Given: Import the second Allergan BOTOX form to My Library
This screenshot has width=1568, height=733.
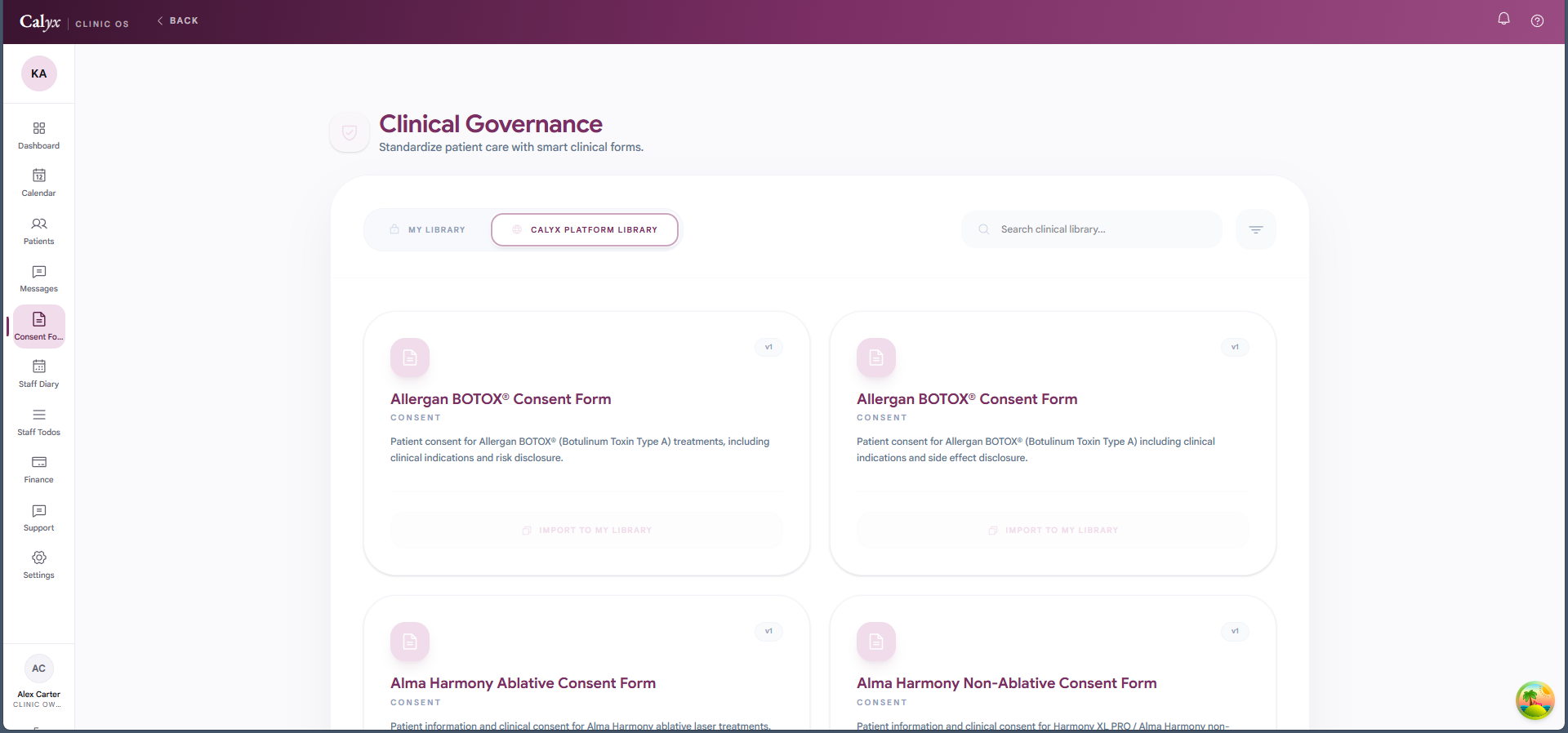Looking at the screenshot, I should coord(1053,531).
